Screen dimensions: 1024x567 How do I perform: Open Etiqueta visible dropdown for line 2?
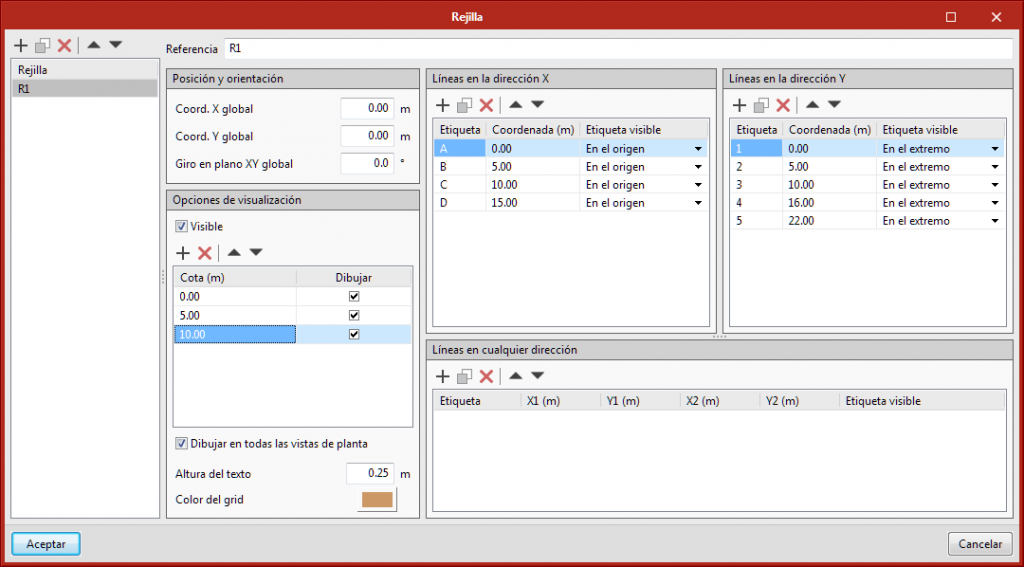pyautogui.click(x=995, y=167)
